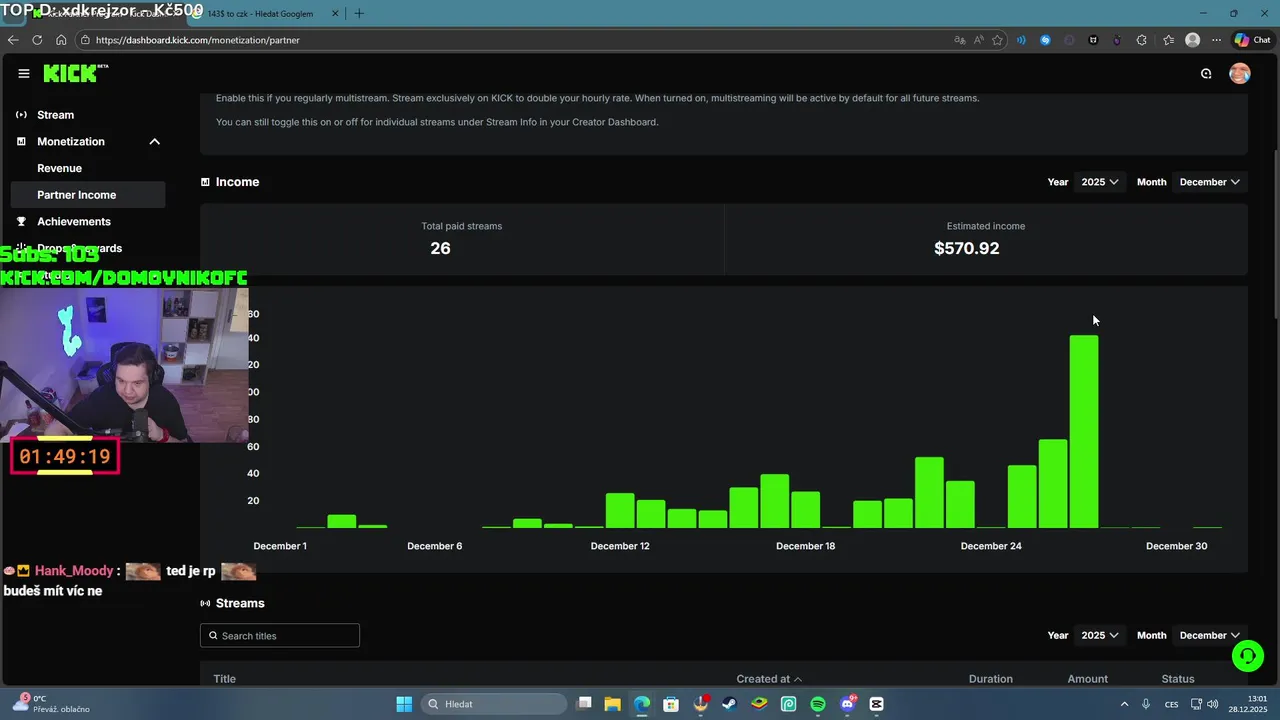Screen dimensions: 1280x720
Task: Open the Copilot Chat button
Action: click(1252, 40)
